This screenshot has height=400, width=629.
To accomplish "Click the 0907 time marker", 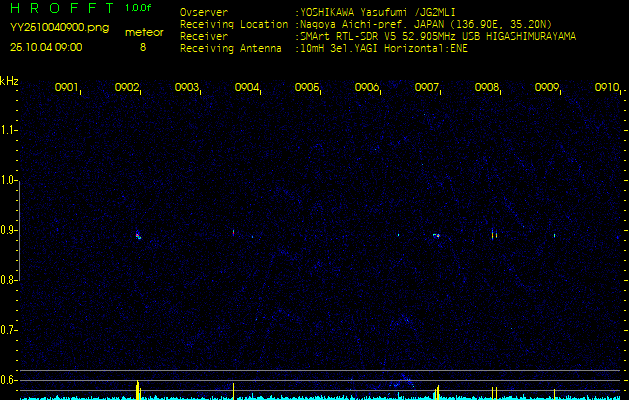I will click(x=427, y=88).
